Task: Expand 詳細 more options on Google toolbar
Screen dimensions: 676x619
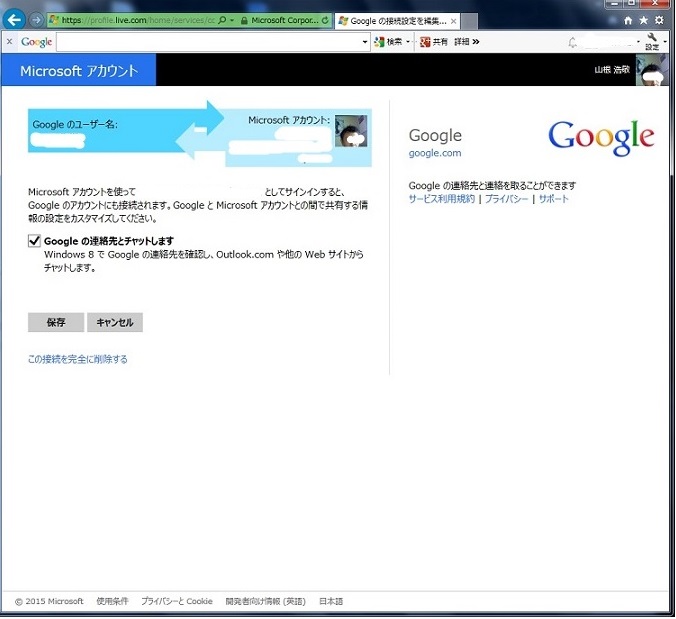Action: pos(466,41)
